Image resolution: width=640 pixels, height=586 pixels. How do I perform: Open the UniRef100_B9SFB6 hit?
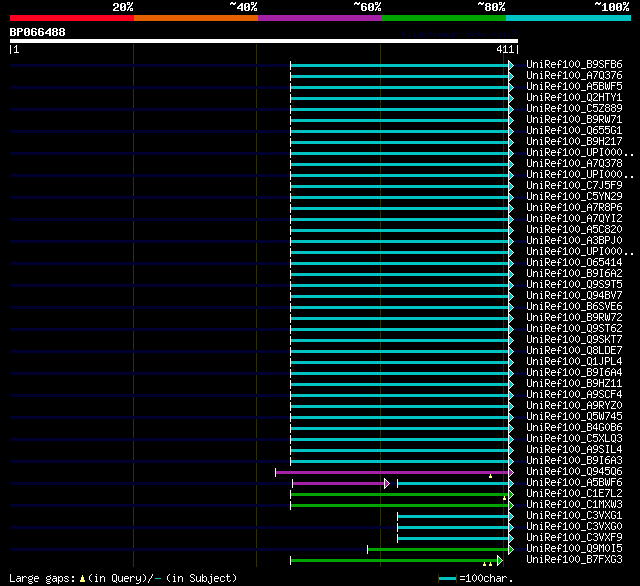coord(574,64)
